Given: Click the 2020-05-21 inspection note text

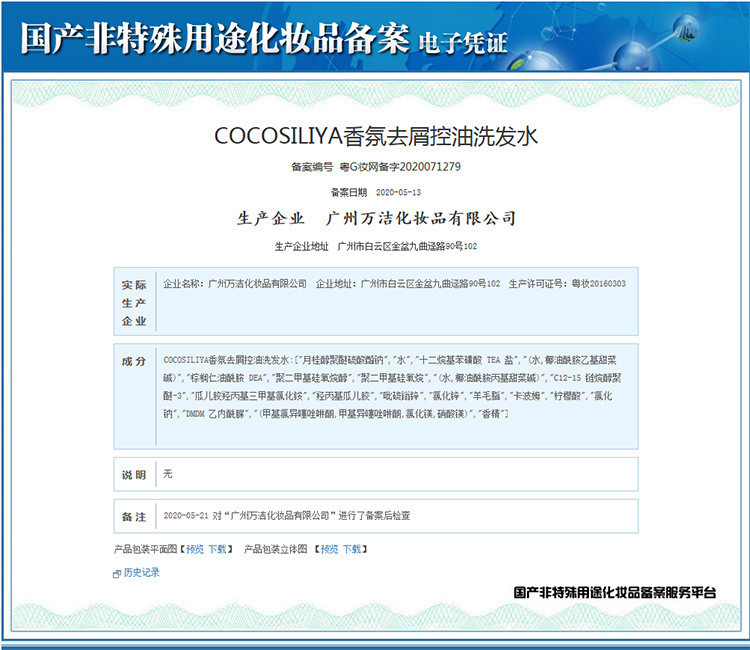Looking at the screenshot, I should click(287, 516).
